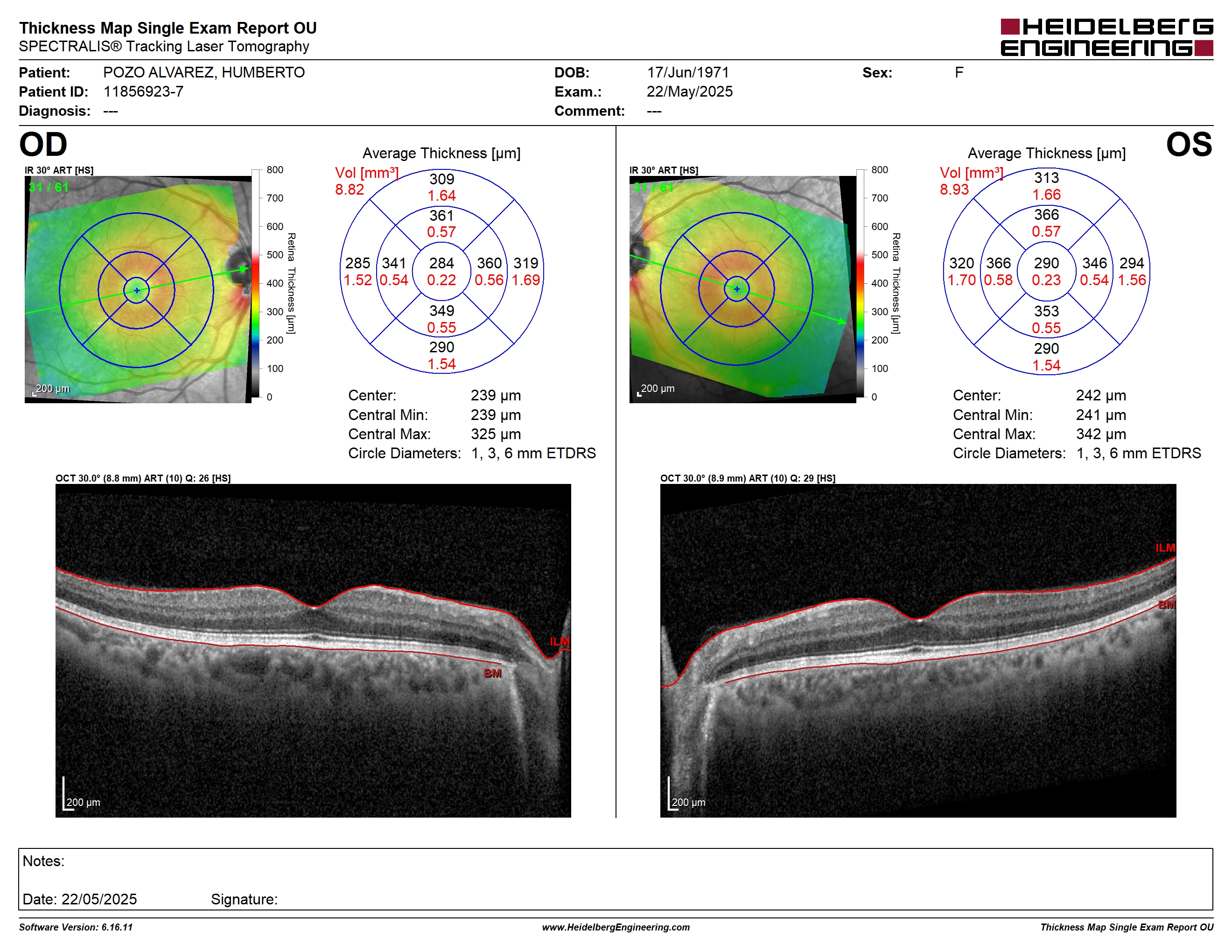Click OS outer temporal value 294

[x=1132, y=263]
